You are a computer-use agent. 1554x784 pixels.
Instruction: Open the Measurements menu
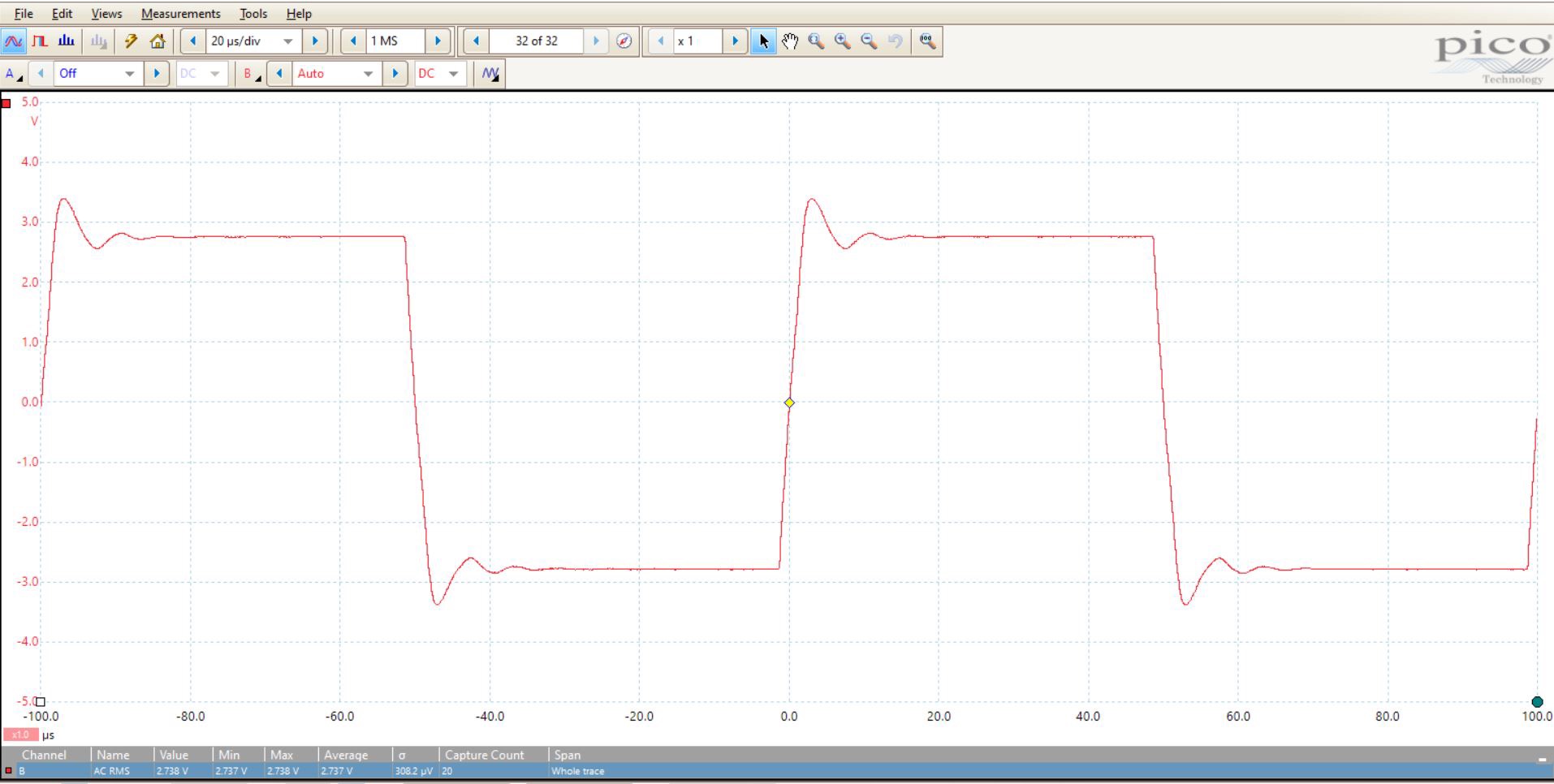[180, 14]
